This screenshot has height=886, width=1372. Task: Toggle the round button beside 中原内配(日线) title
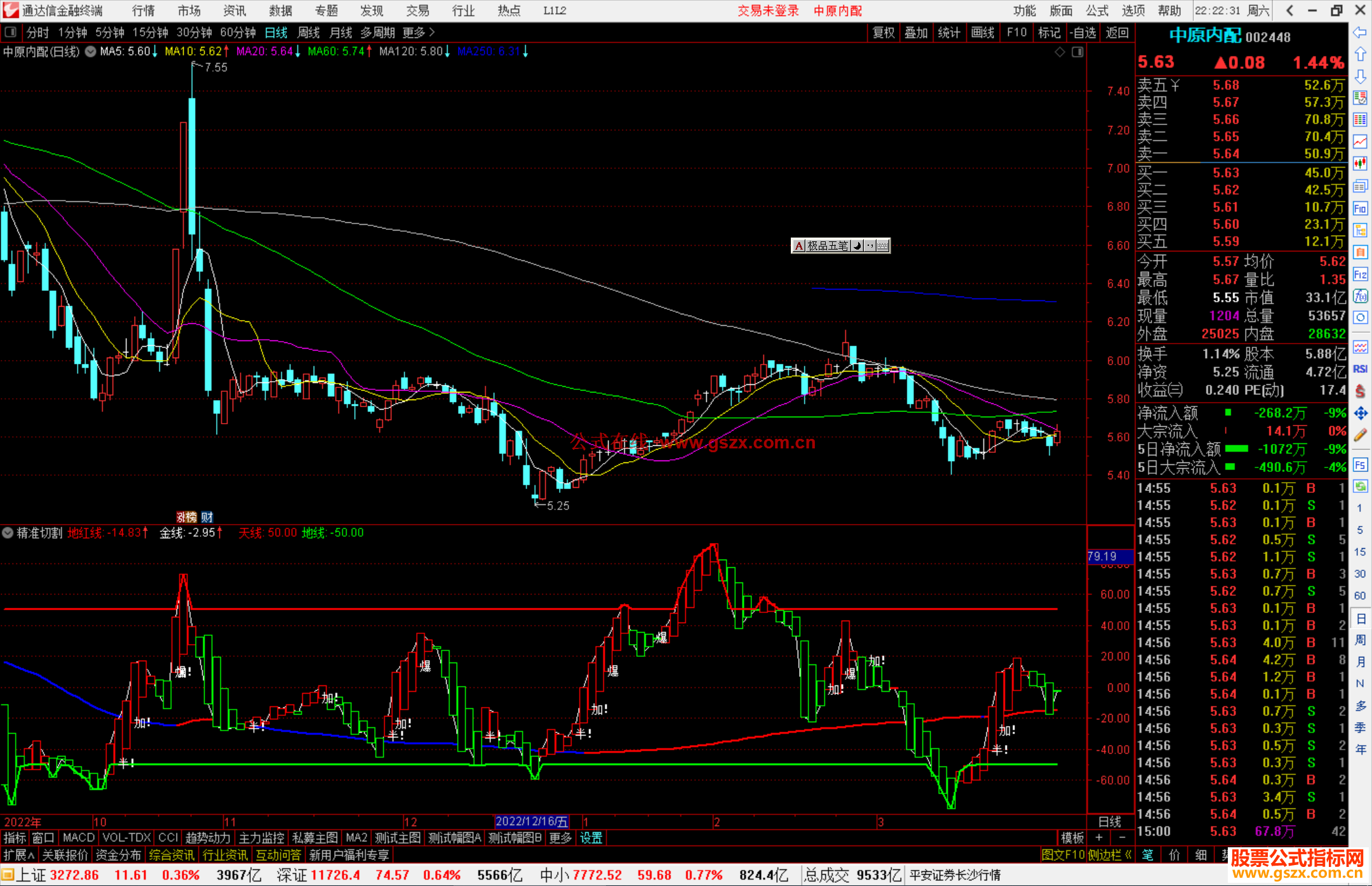click(91, 52)
